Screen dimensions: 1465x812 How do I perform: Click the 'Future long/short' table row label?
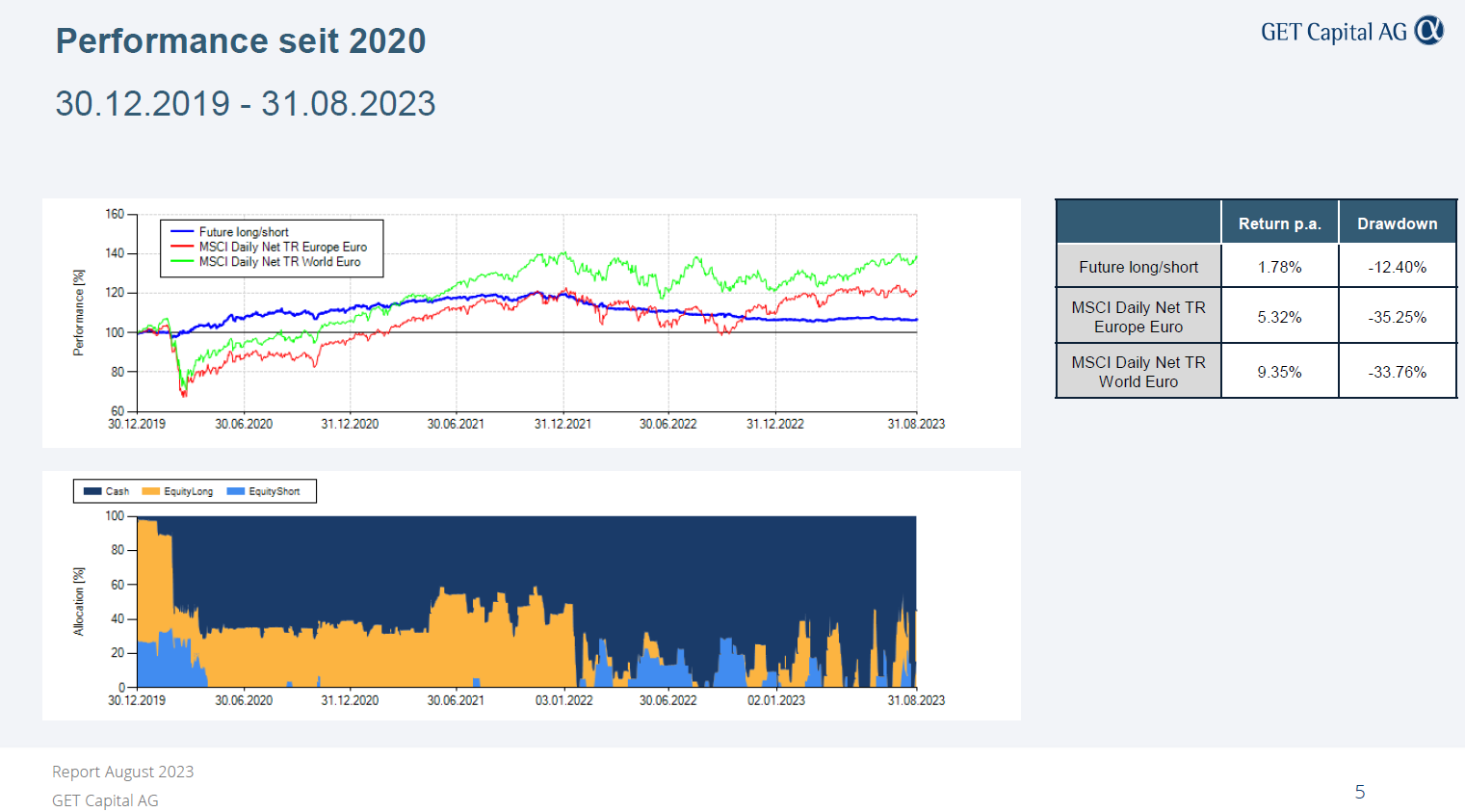pos(1138,267)
